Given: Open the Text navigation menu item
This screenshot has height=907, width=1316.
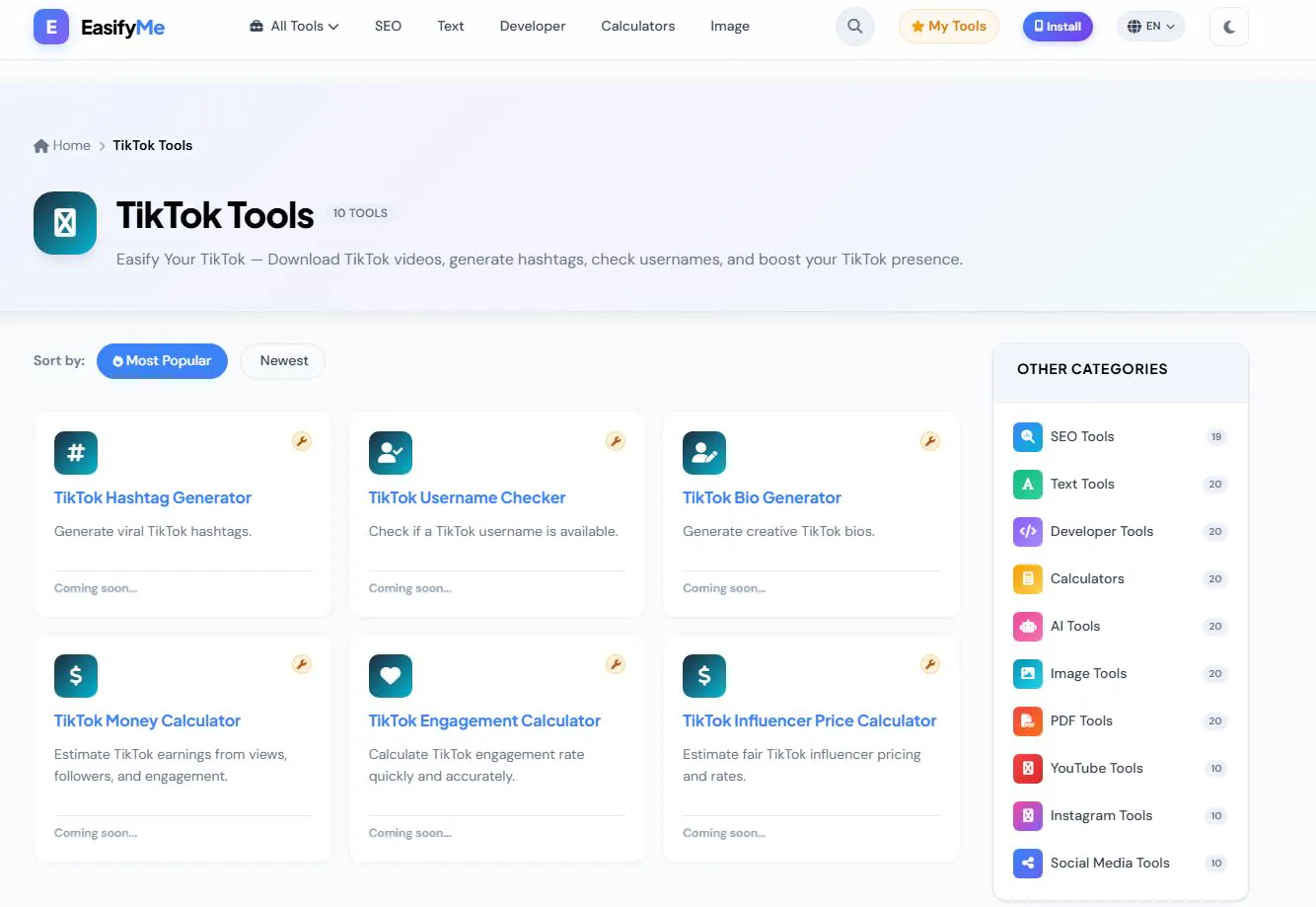Looking at the screenshot, I should tap(451, 27).
